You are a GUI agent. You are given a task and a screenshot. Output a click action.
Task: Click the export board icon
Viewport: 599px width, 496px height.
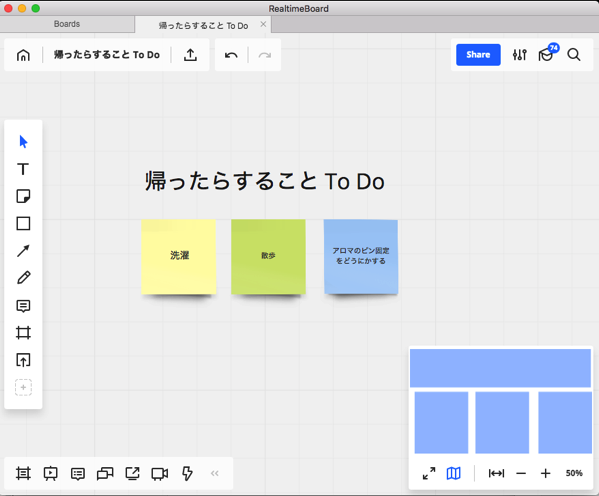click(x=190, y=55)
